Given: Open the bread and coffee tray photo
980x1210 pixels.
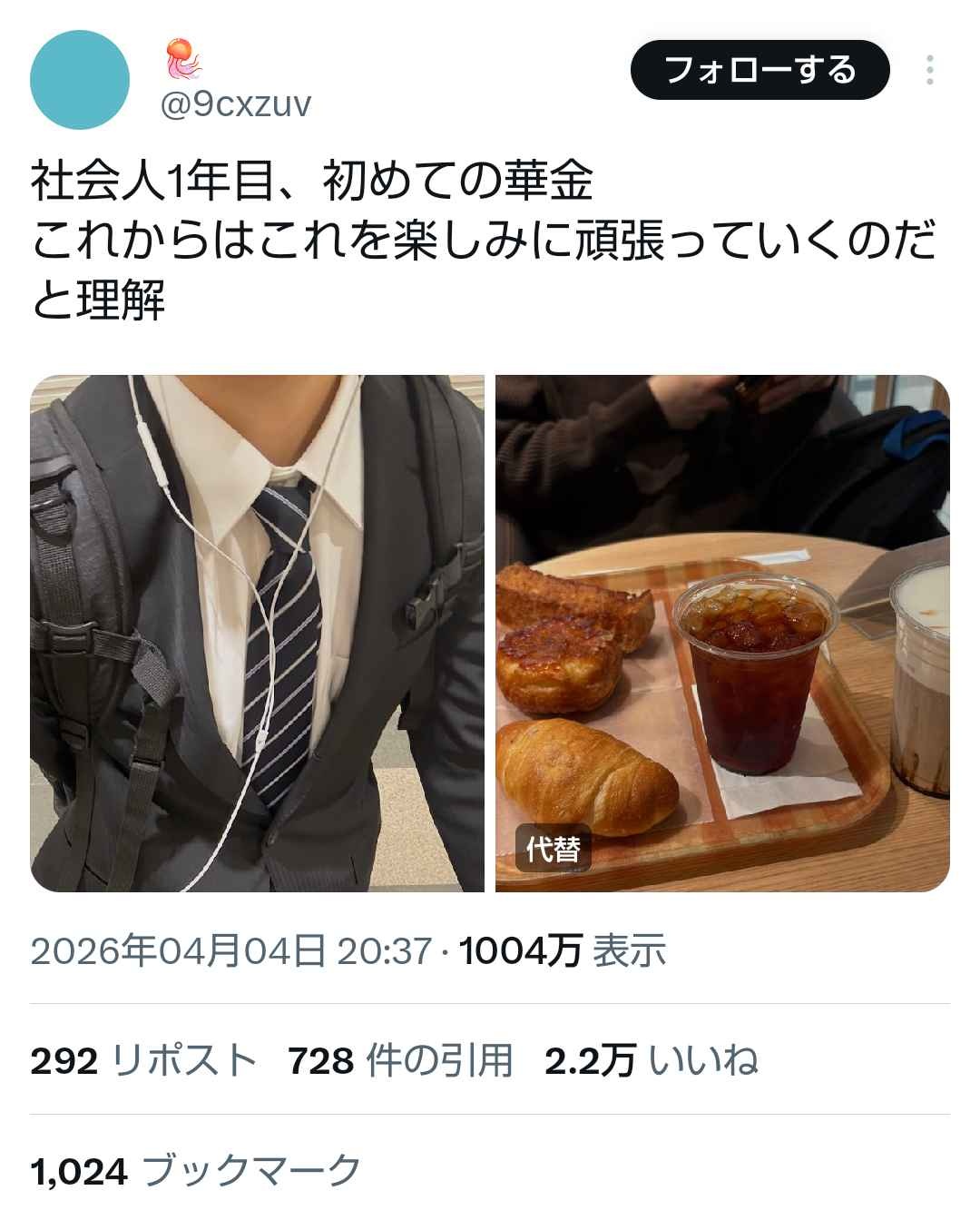Looking at the screenshot, I should pos(722,633).
